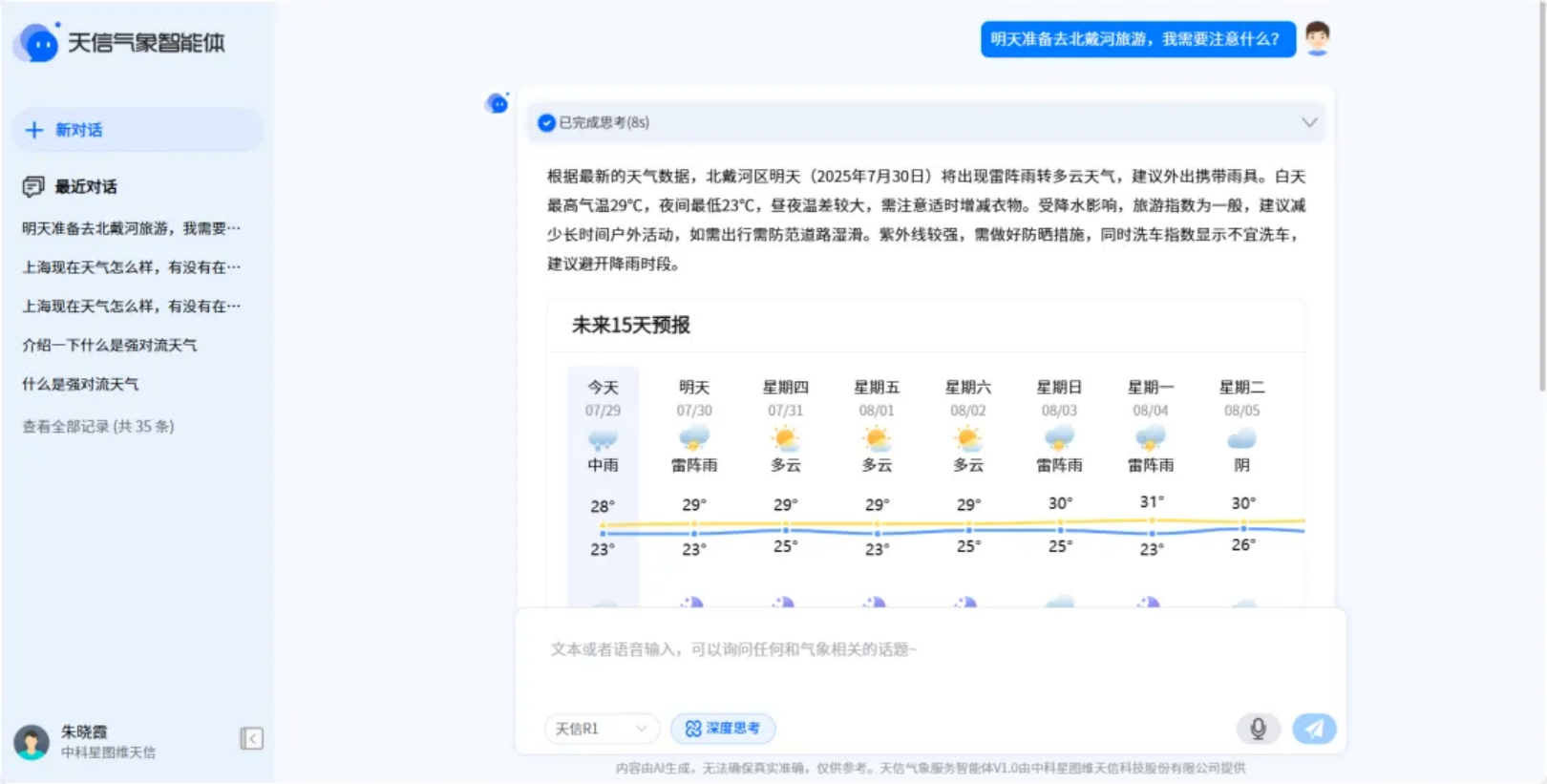The image size is (1547, 784).
Task: Click the microphone voice input icon
Action: [x=1258, y=729]
